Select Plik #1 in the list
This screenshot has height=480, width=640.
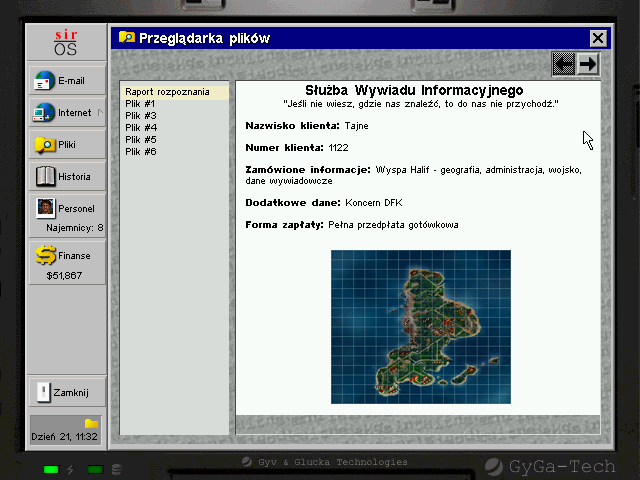click(x=141, y=104)
